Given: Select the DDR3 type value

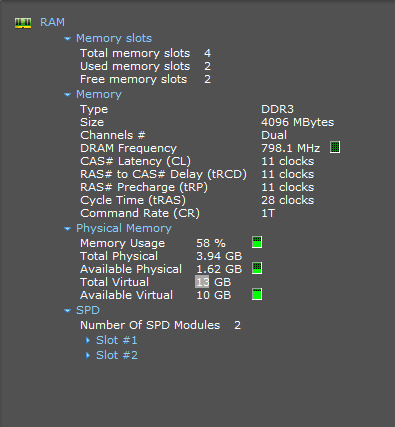Looking at the screenshot, I should (277, 109).
